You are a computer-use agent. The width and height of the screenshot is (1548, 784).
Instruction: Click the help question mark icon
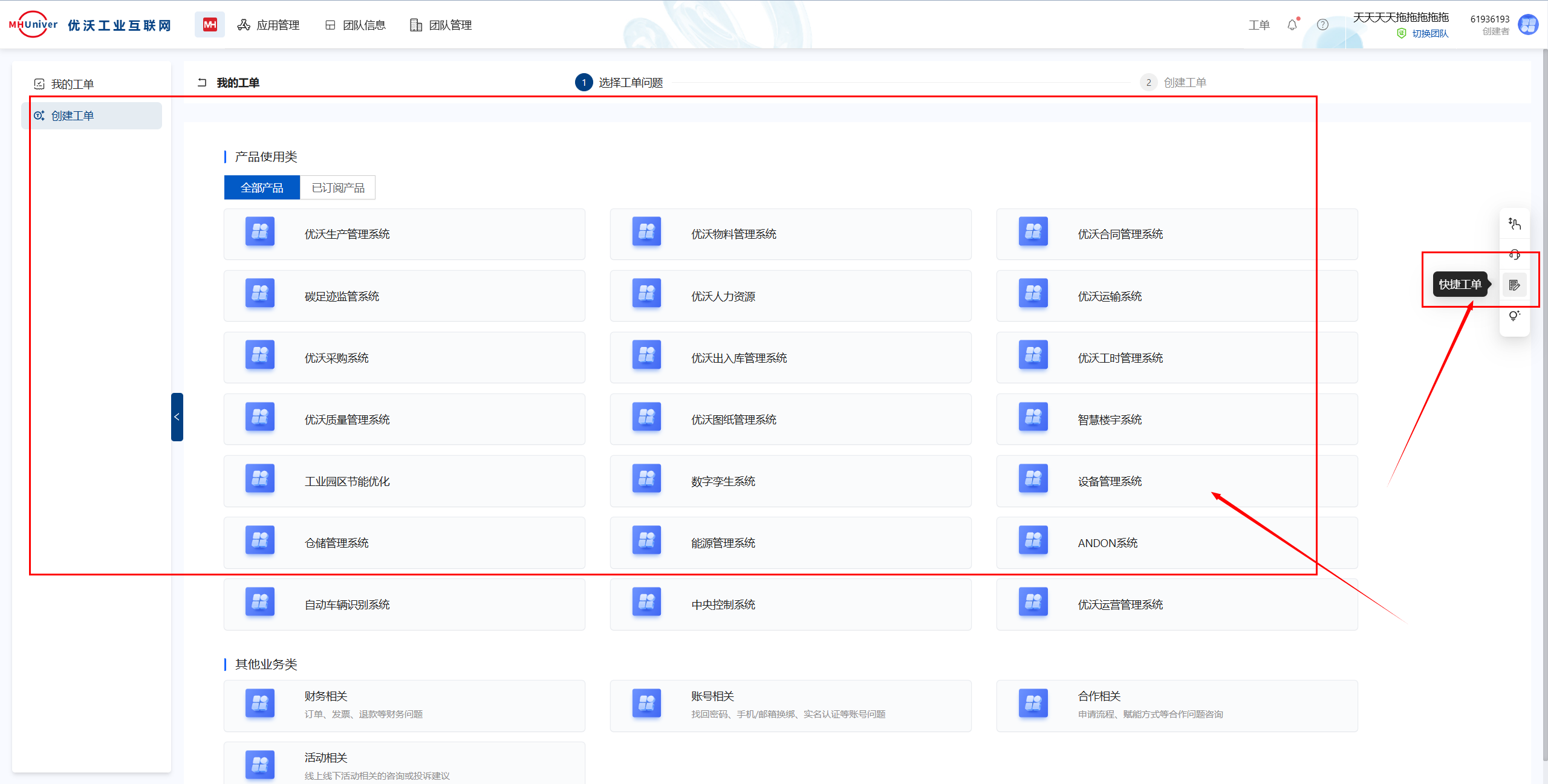[x=1322, y=25]
